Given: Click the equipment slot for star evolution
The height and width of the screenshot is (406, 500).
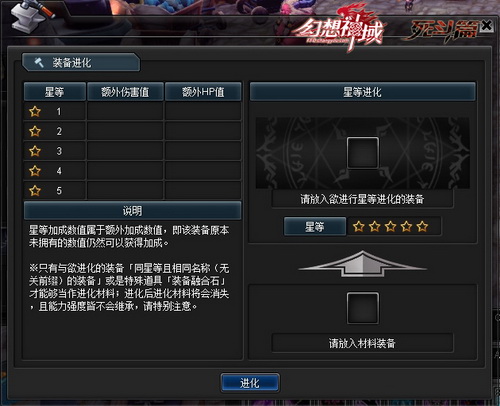Looking at the screenshot, I should [363, 153].
